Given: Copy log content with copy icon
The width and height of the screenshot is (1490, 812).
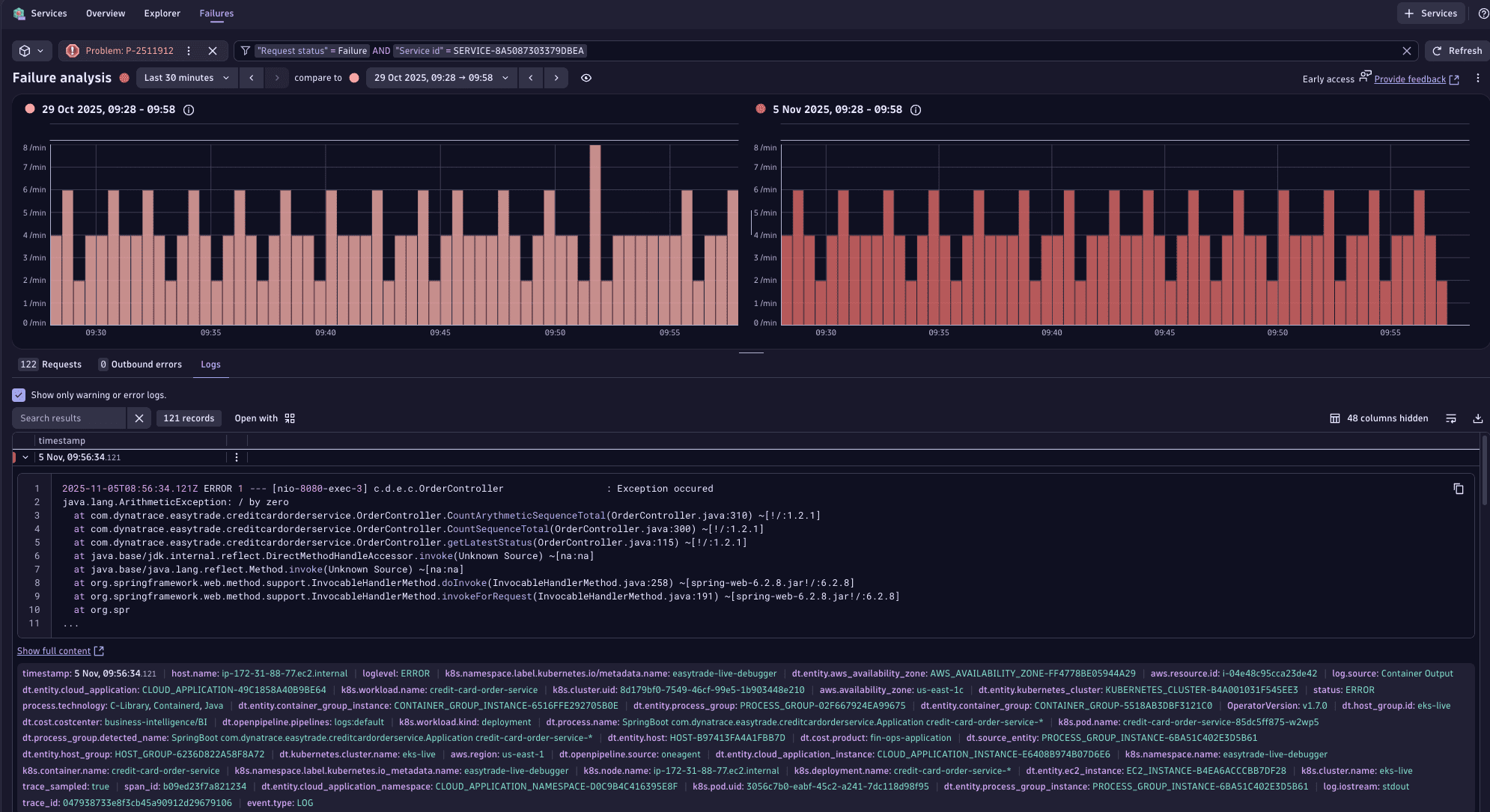Looking at the screenshot, I should (1458, 489).
